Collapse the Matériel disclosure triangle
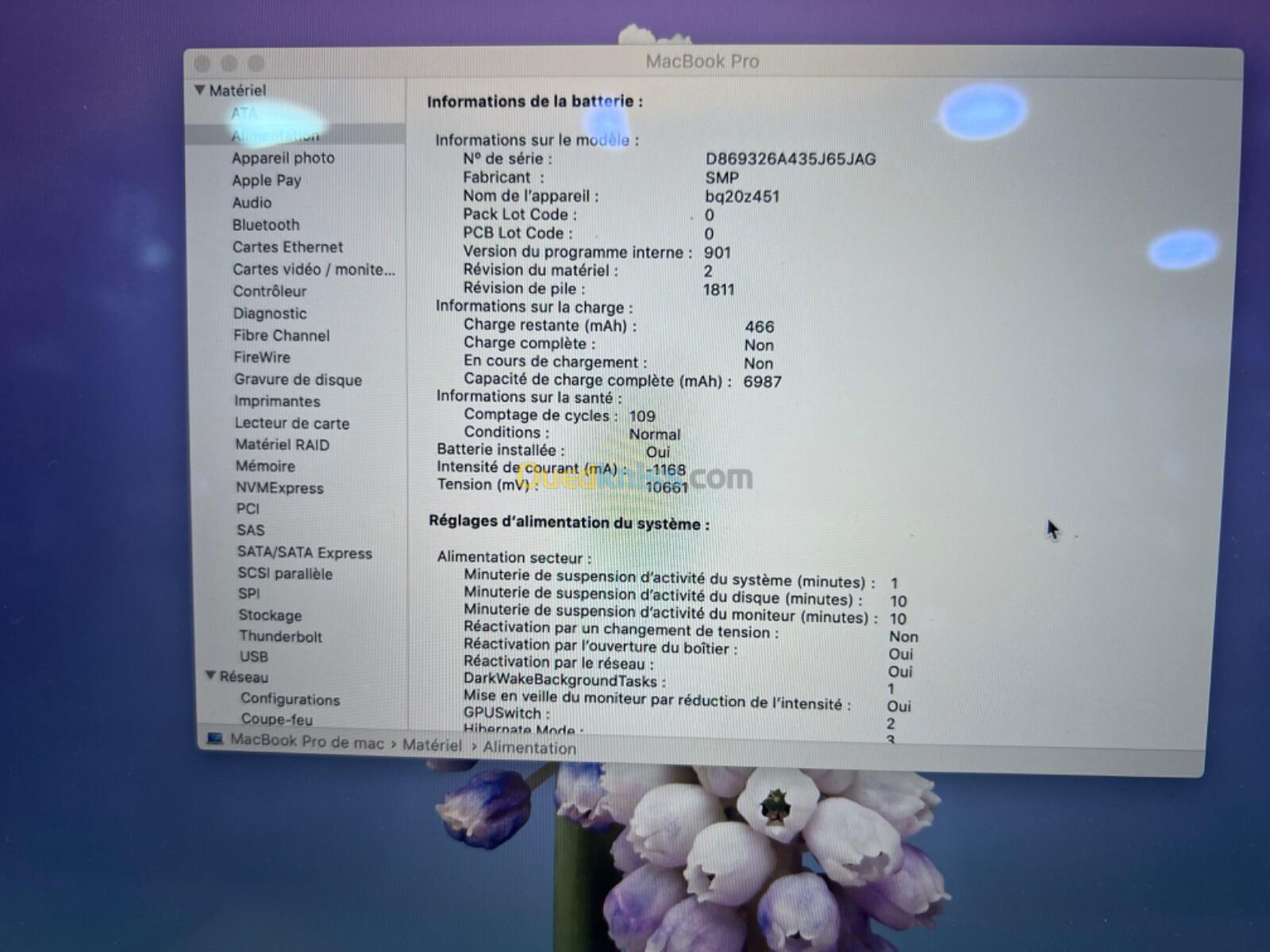The width and height of the screenshot is (1270, 952). coord(200,90)
